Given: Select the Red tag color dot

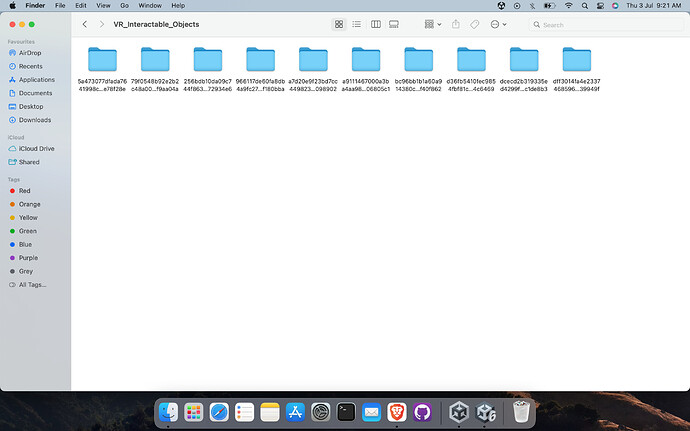Looking at the screenshot, I should [x=12, y=191].
